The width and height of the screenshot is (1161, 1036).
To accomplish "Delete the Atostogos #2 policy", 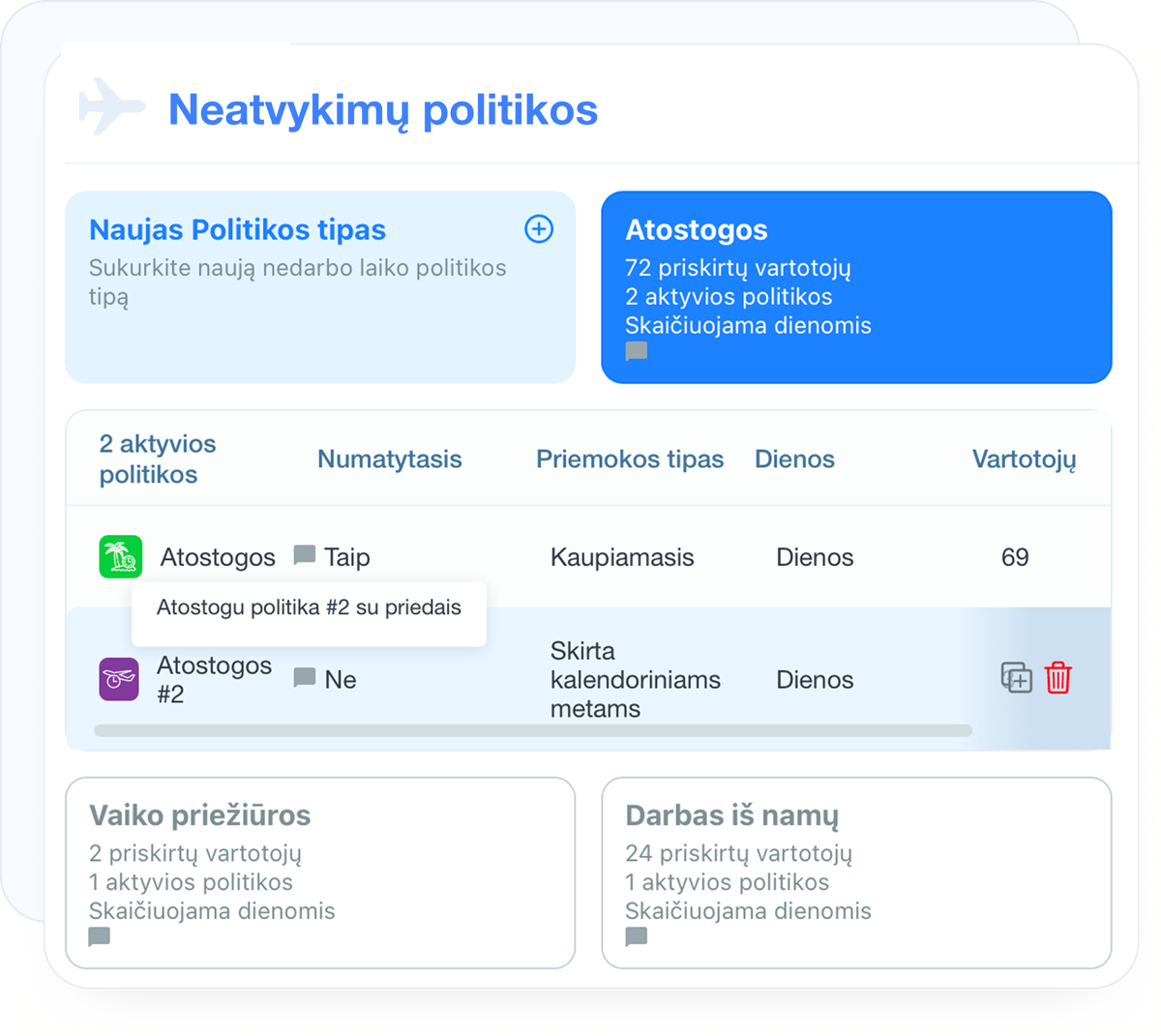I will (x=1057, y=679).
